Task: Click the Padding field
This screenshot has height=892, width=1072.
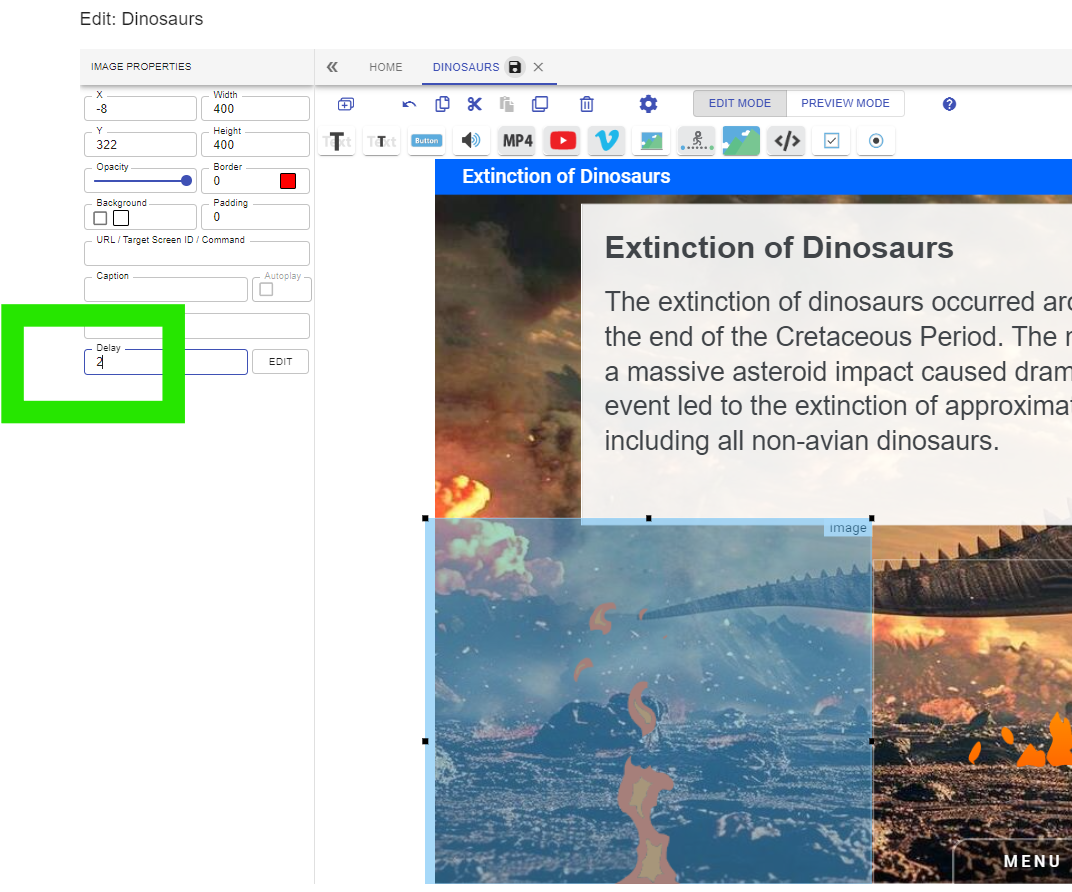Action: click(x=256, y=217)
